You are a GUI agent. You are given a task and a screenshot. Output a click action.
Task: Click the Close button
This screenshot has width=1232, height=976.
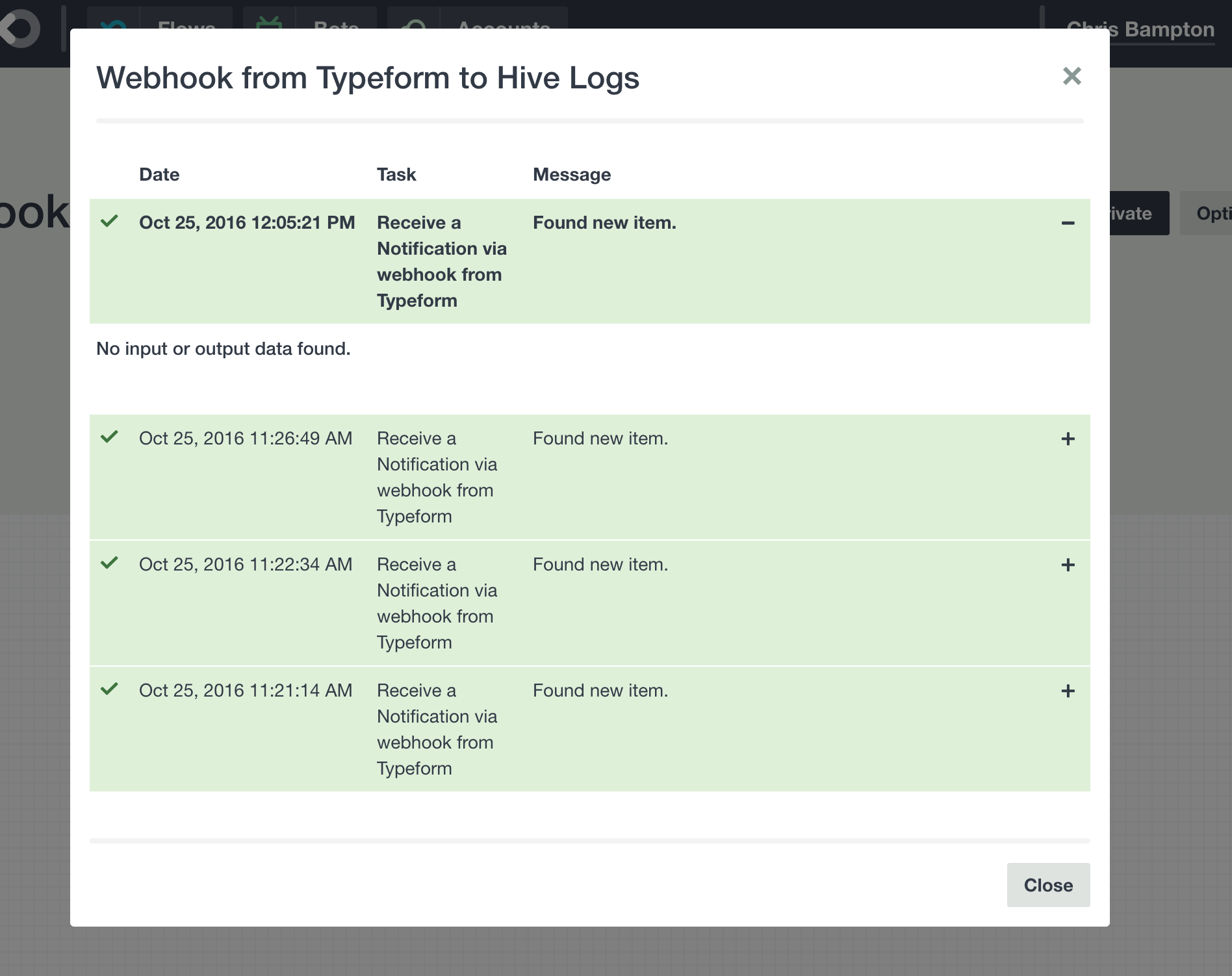1048,885
